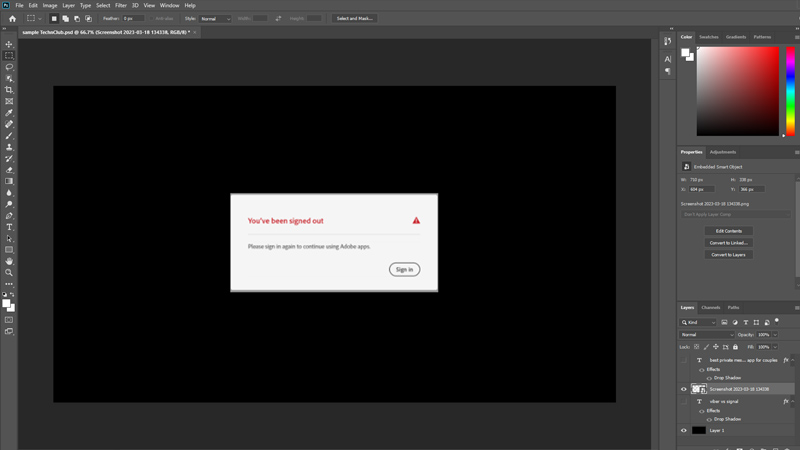Open the Filter menu
The image size is (800, 450).
120,6
